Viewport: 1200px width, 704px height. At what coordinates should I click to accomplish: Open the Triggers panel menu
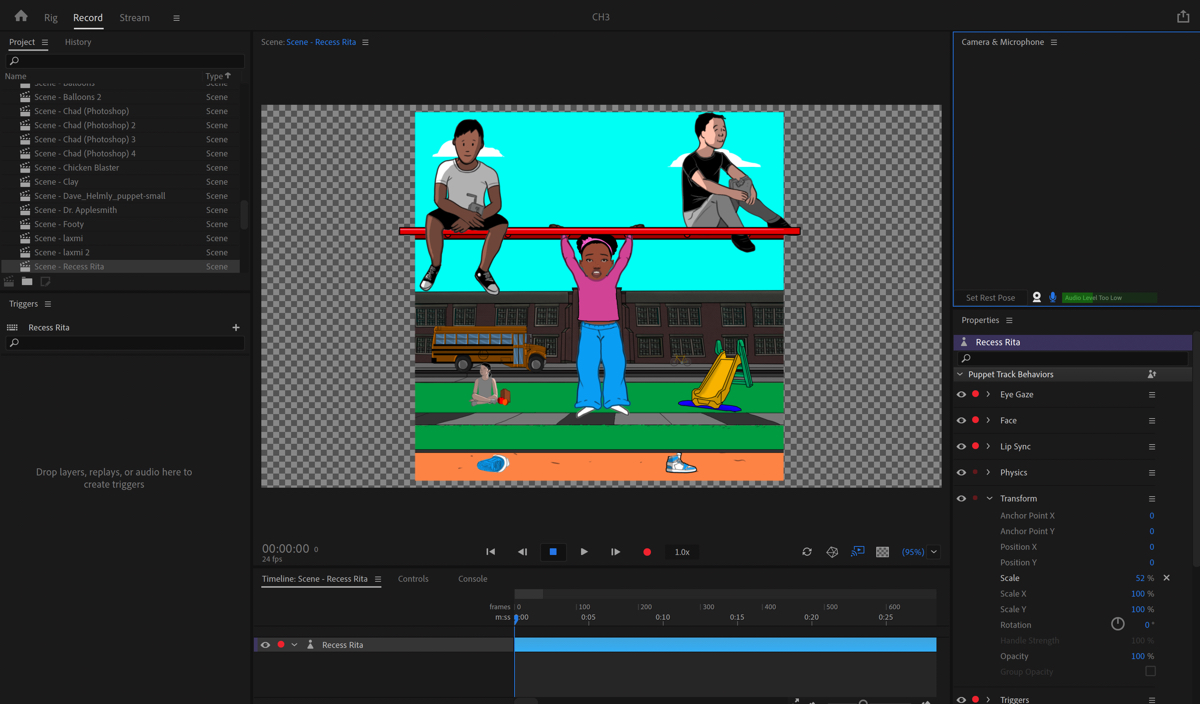[x=47, y=304]
